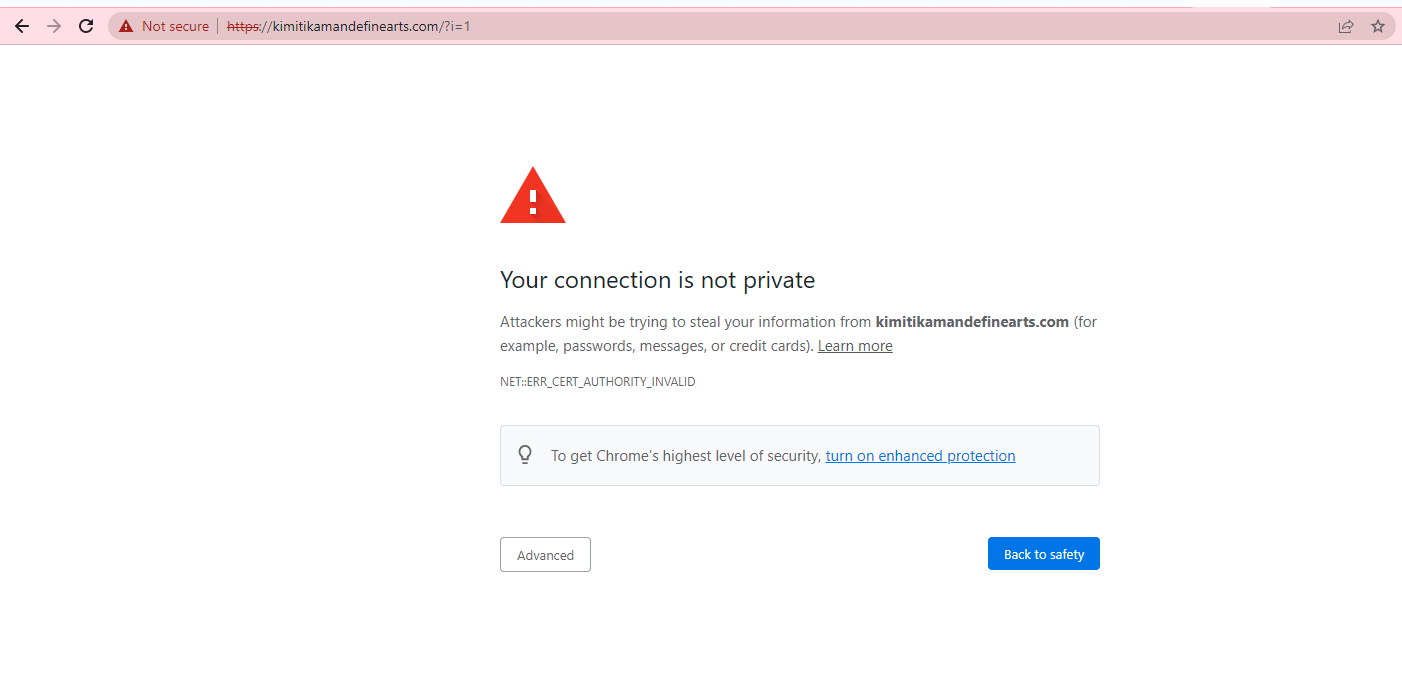Click the NET::ERR_CERT_AUTHORITY_INVALID error code
This screenshot has height=696, width=1402.
point(597,382)
